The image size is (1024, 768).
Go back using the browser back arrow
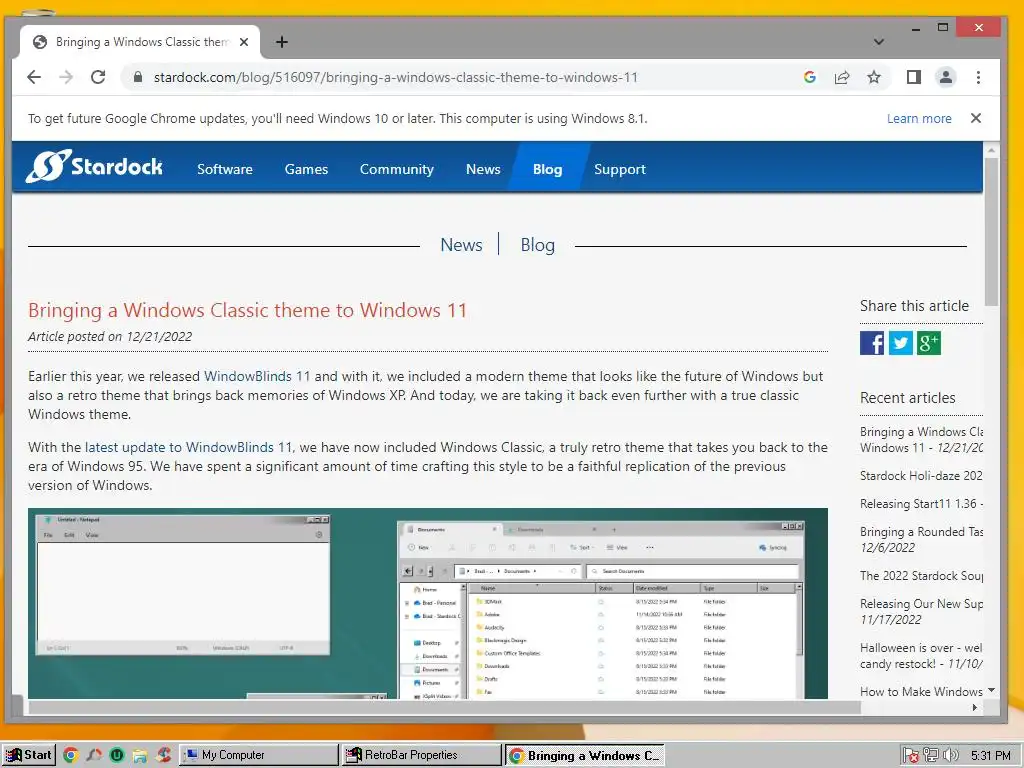click(34, 77)
